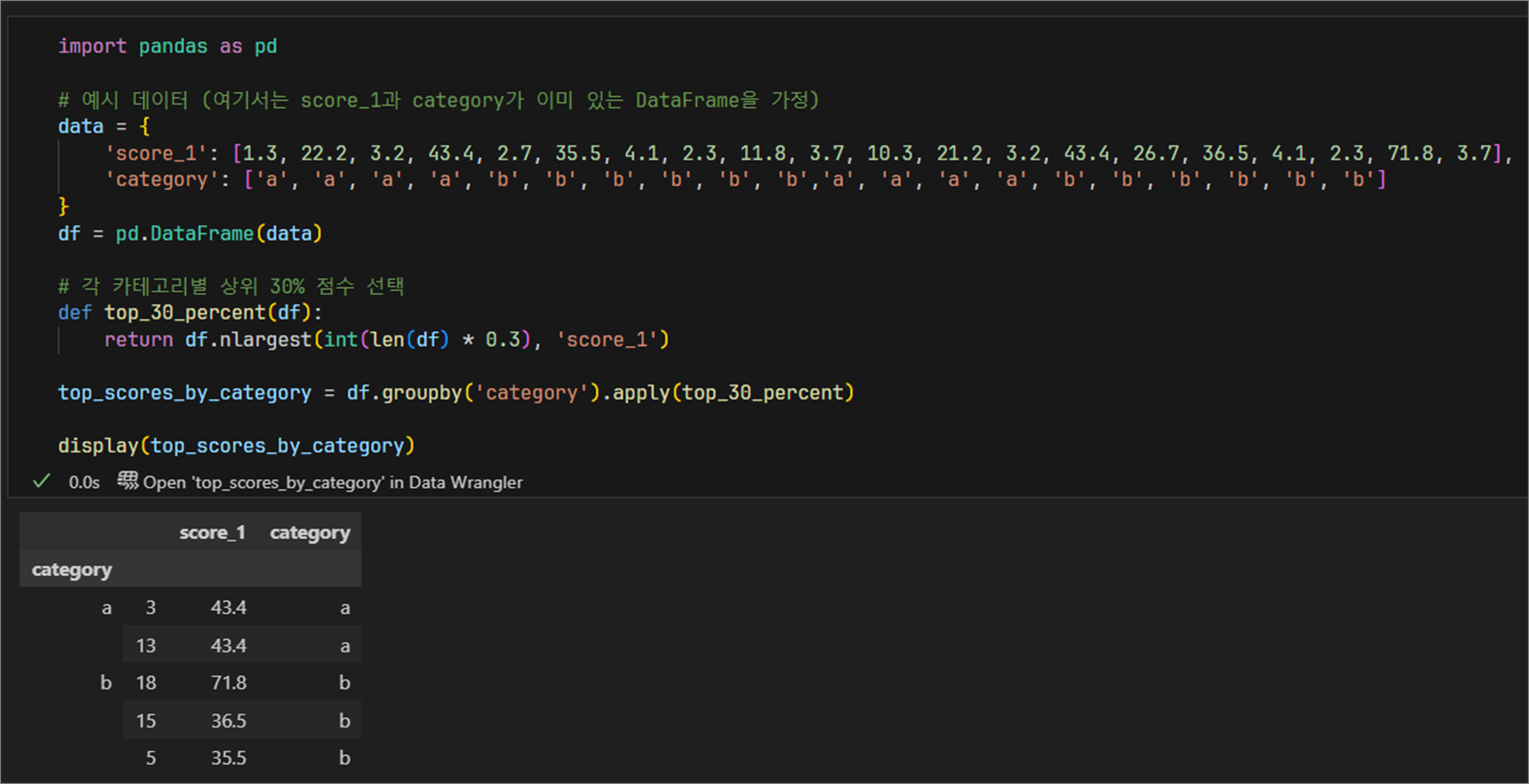
Task: Click row index 13 in output table
Action: coord(146,645)
